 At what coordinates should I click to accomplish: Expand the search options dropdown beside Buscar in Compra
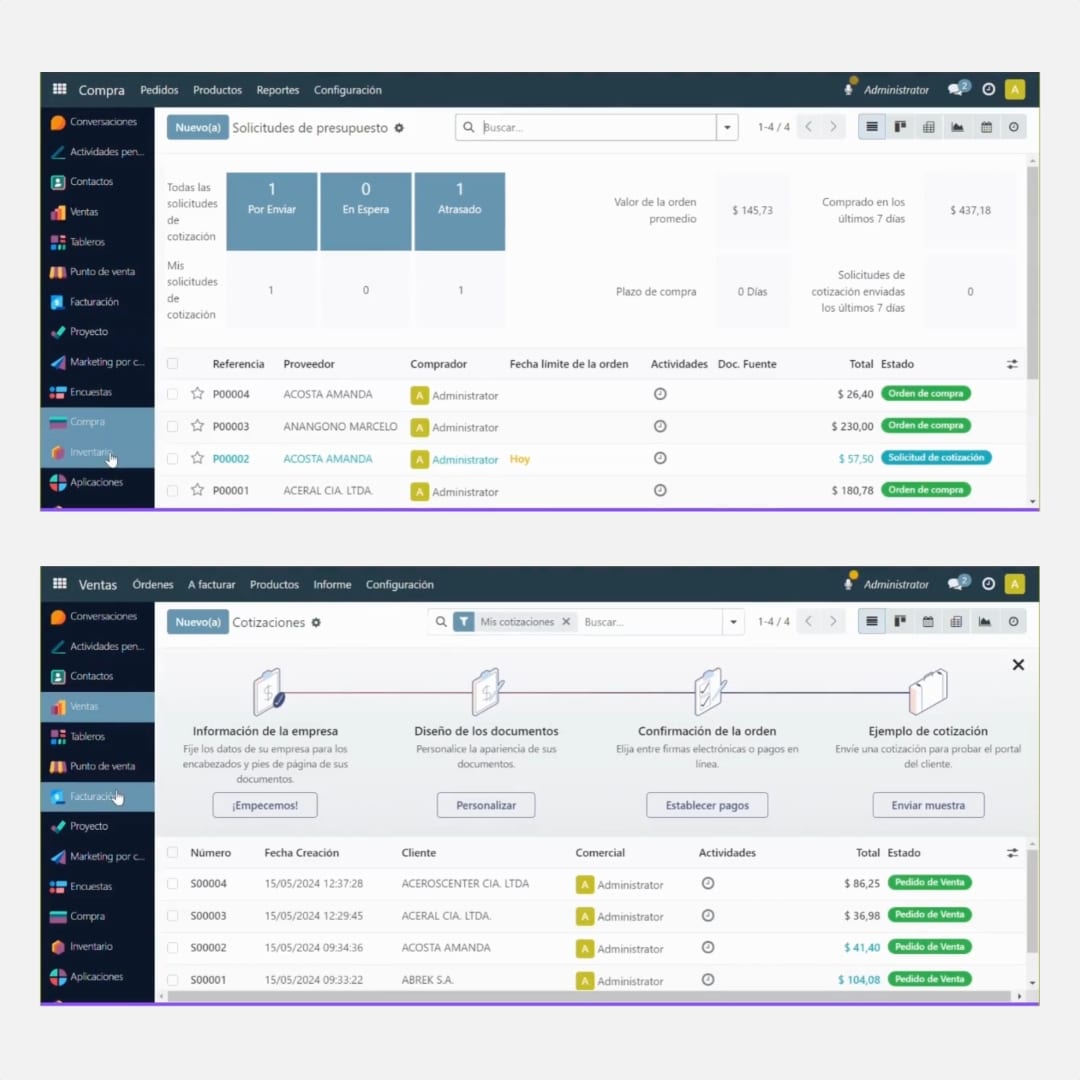(728, 128)
